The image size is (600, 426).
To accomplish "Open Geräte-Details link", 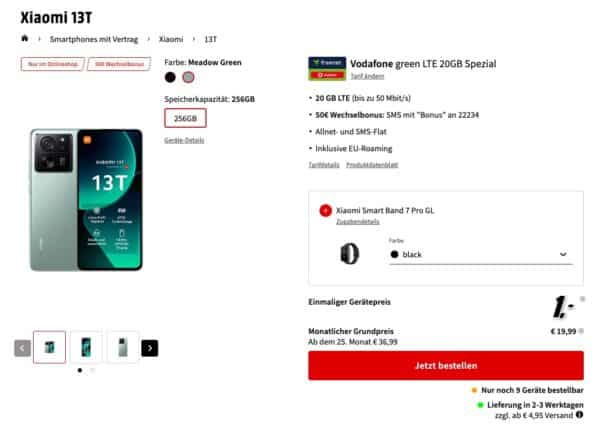I will point(184,140).
